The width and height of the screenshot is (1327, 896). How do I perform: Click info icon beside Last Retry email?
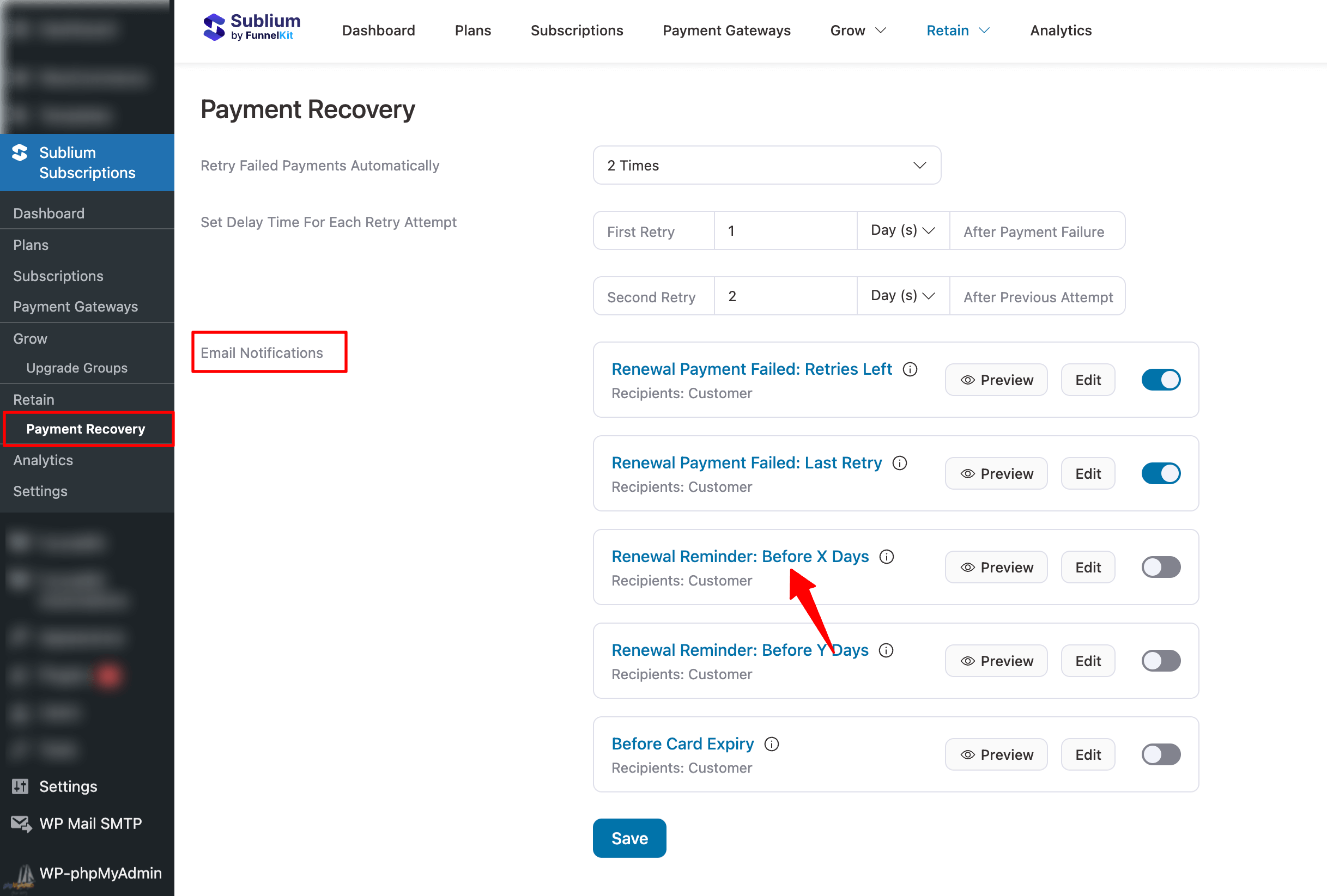click(900, 463)
